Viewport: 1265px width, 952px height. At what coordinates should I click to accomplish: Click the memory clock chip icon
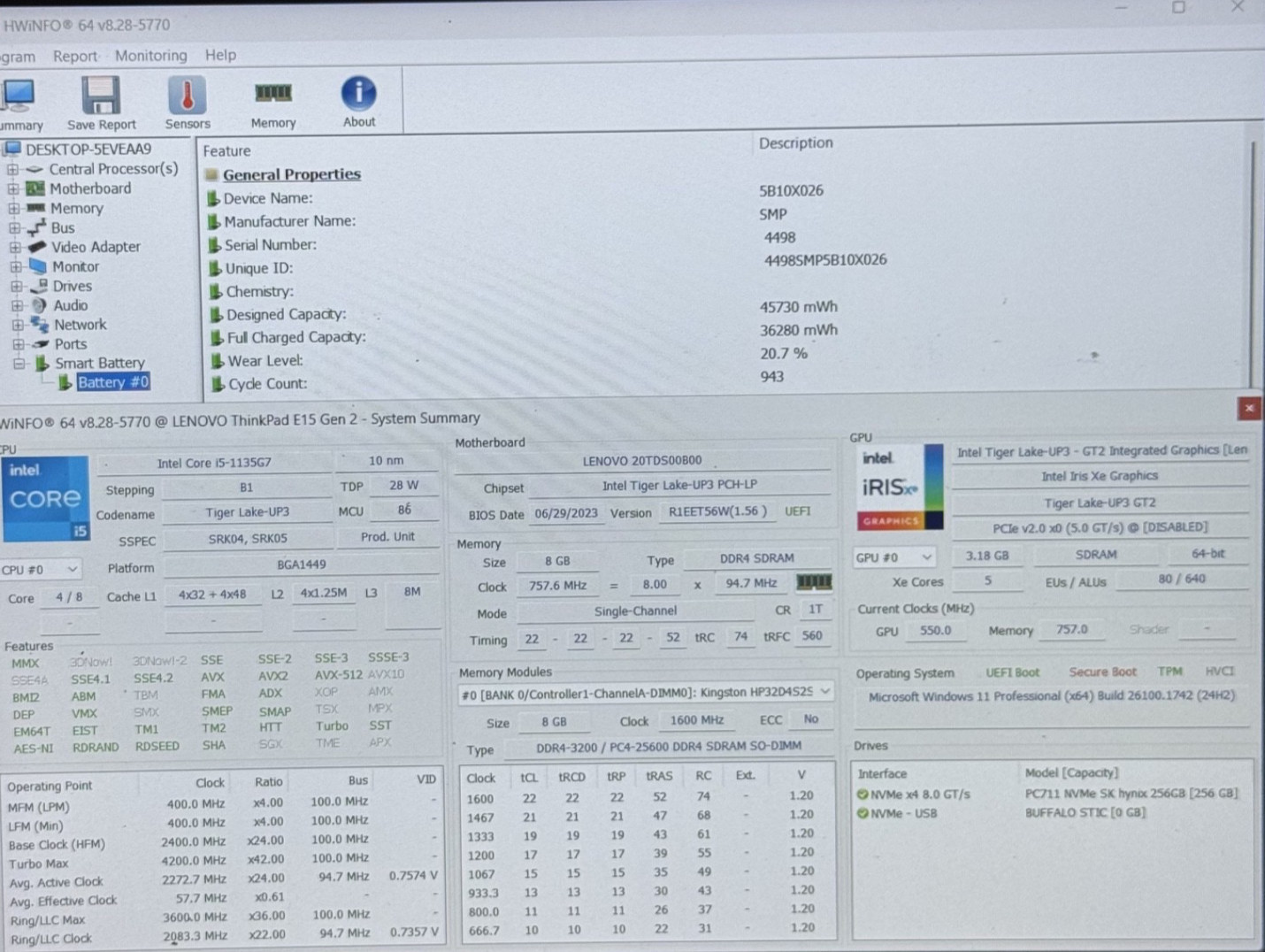pyautogui.click(x=814, y=581)
